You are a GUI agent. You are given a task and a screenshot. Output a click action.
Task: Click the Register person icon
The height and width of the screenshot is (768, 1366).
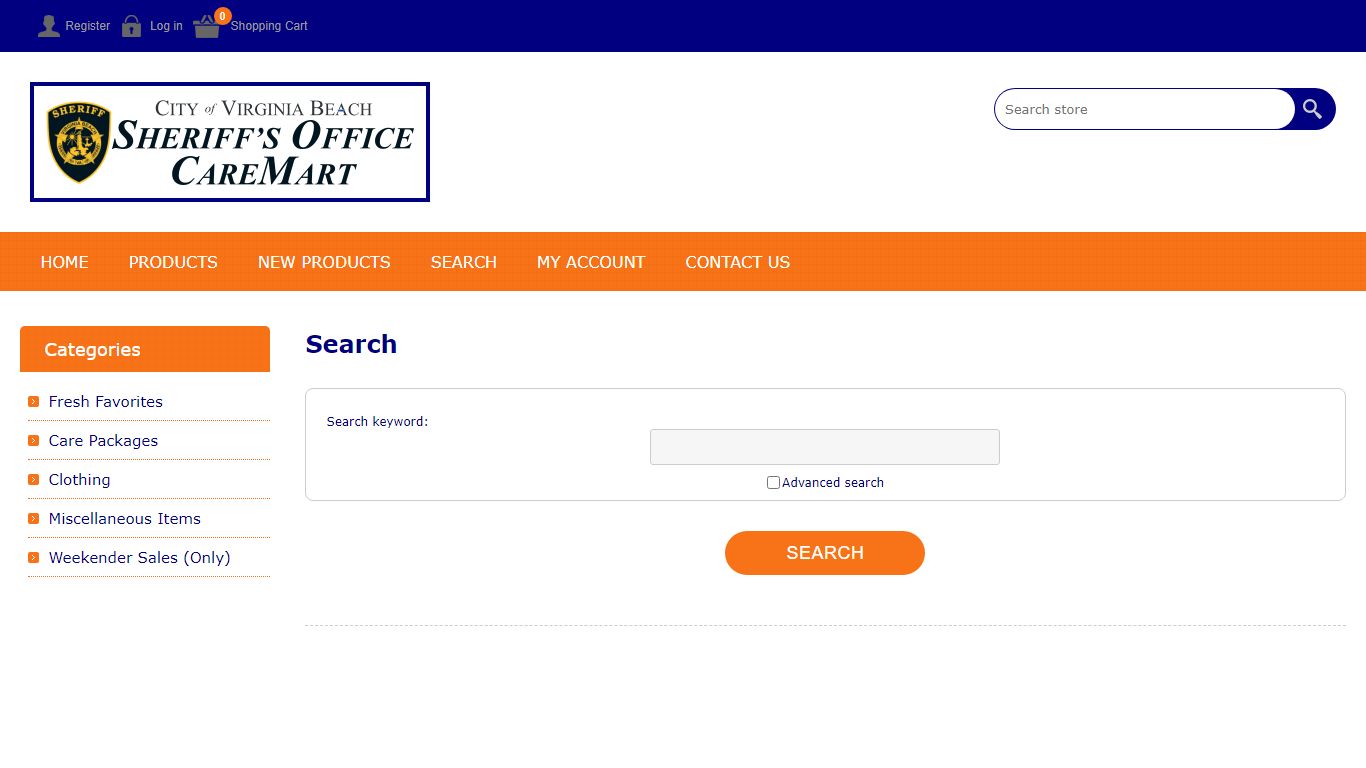48,26
